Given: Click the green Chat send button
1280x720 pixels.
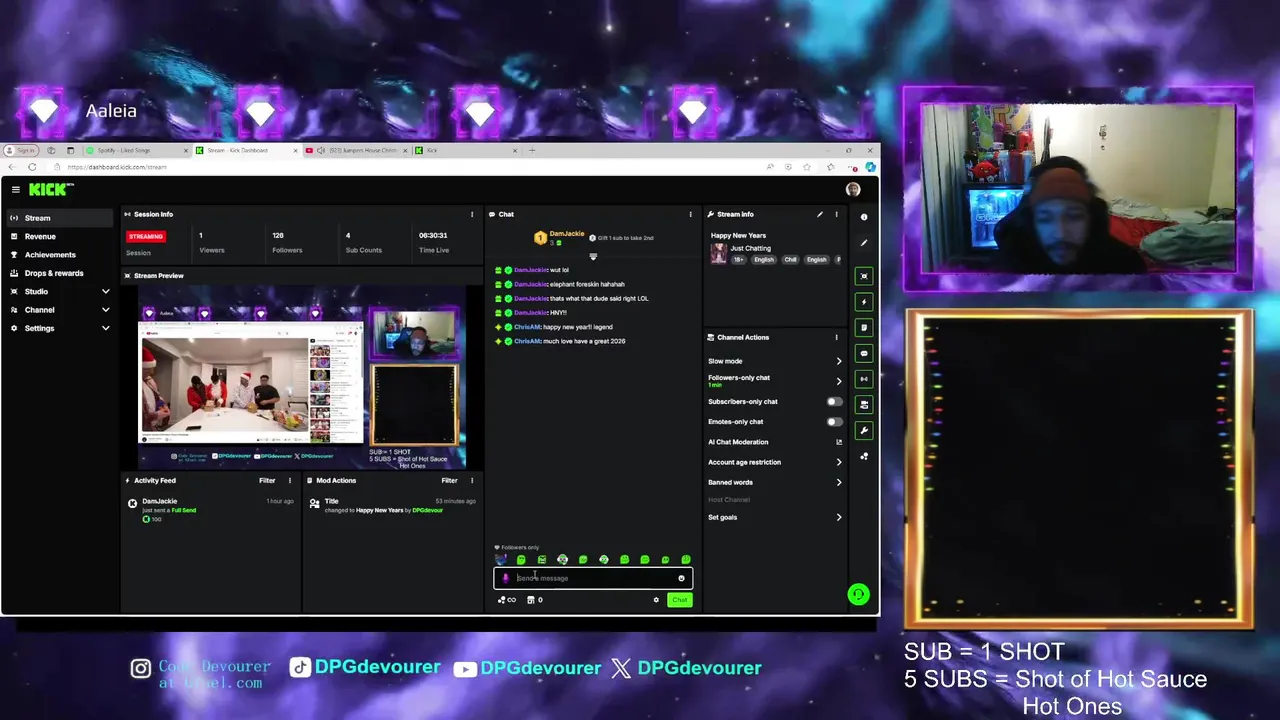Looking at the screenshot, I should pyautogui.click(x=679, y=600).
